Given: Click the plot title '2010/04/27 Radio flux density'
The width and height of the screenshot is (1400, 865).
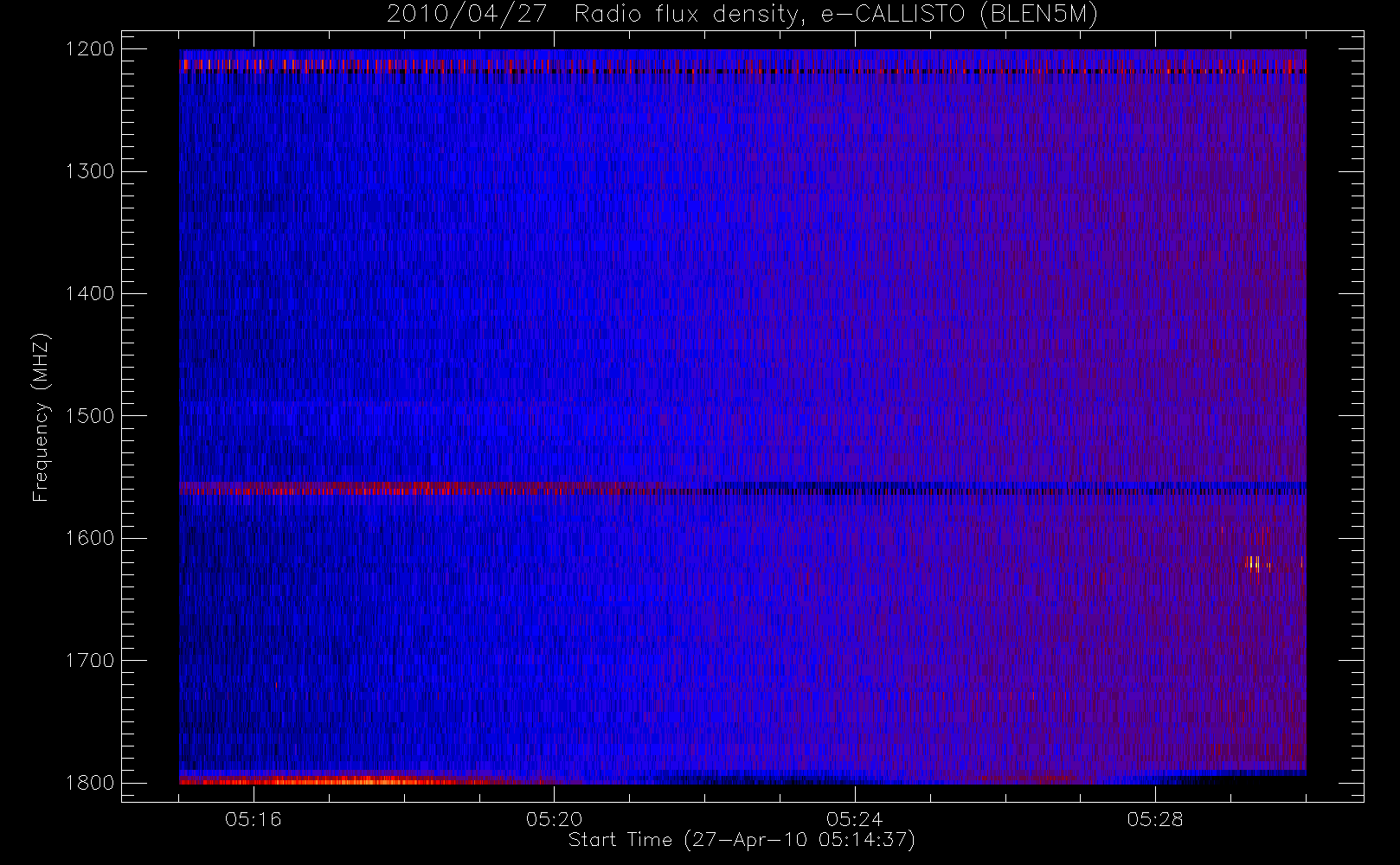Looking at the screenshot, I should tap(596, 15).
